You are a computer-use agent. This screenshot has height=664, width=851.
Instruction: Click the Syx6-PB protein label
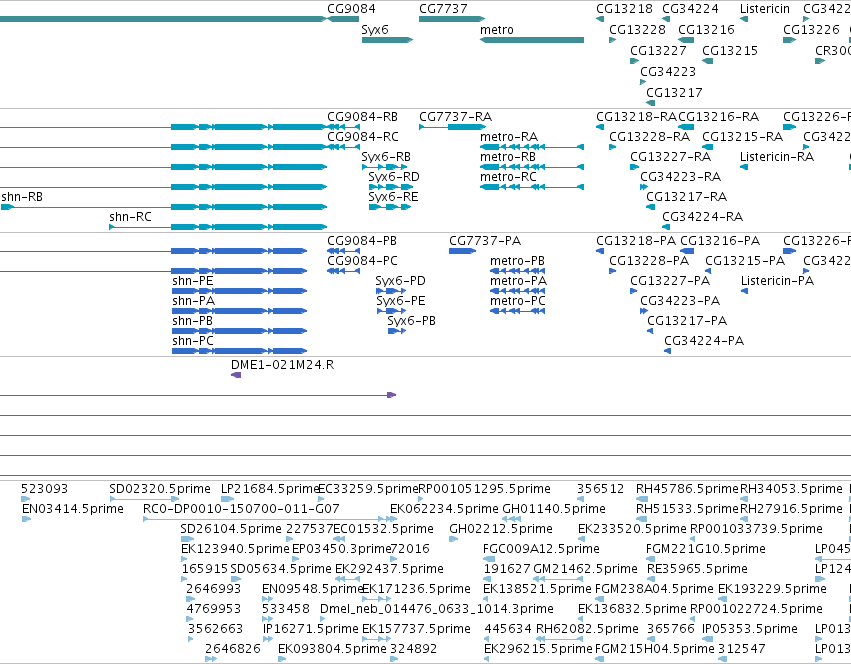(411, 321)
